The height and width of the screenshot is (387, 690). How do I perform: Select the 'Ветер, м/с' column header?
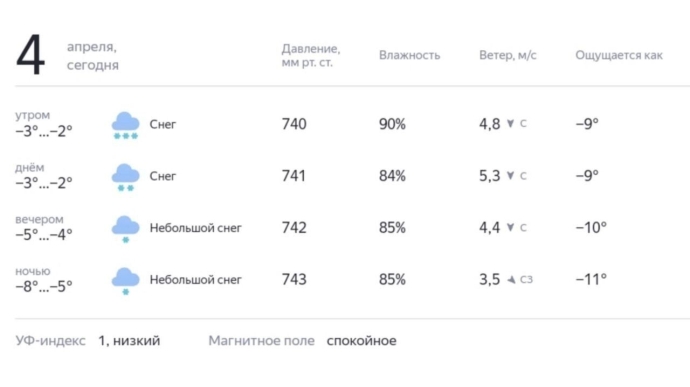pos(508,55)
